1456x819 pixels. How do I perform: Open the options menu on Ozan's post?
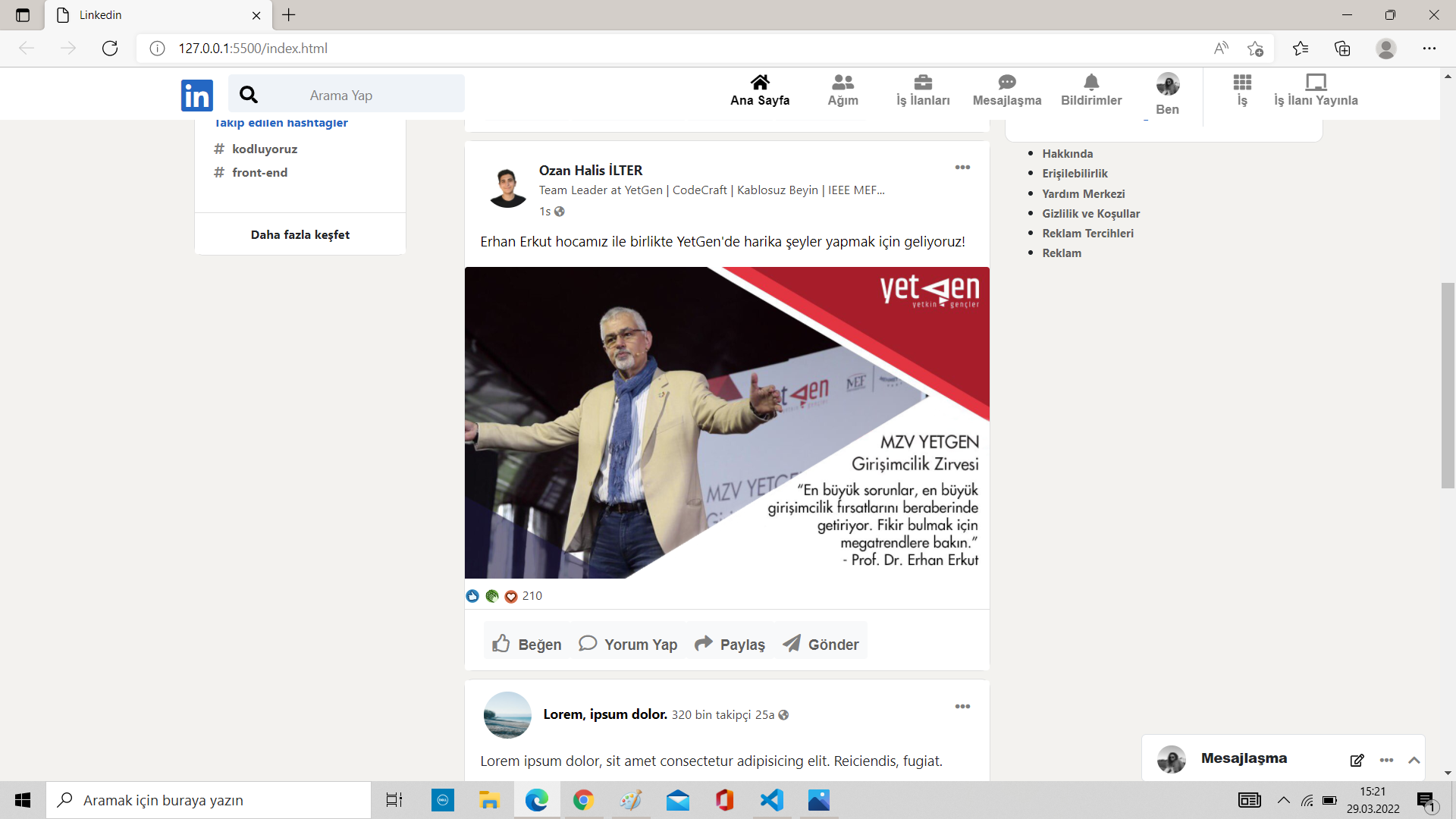pyautogui.click(x=962, y=167)
